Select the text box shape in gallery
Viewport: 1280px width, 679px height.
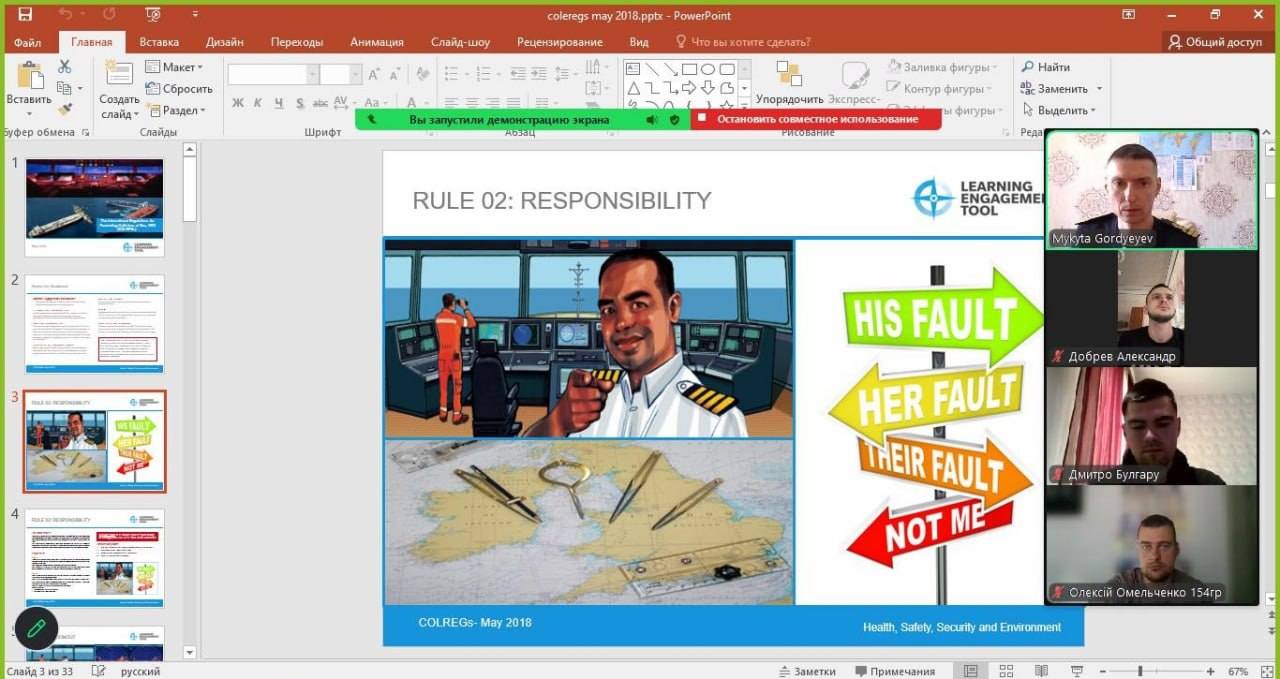coord(632,69)
